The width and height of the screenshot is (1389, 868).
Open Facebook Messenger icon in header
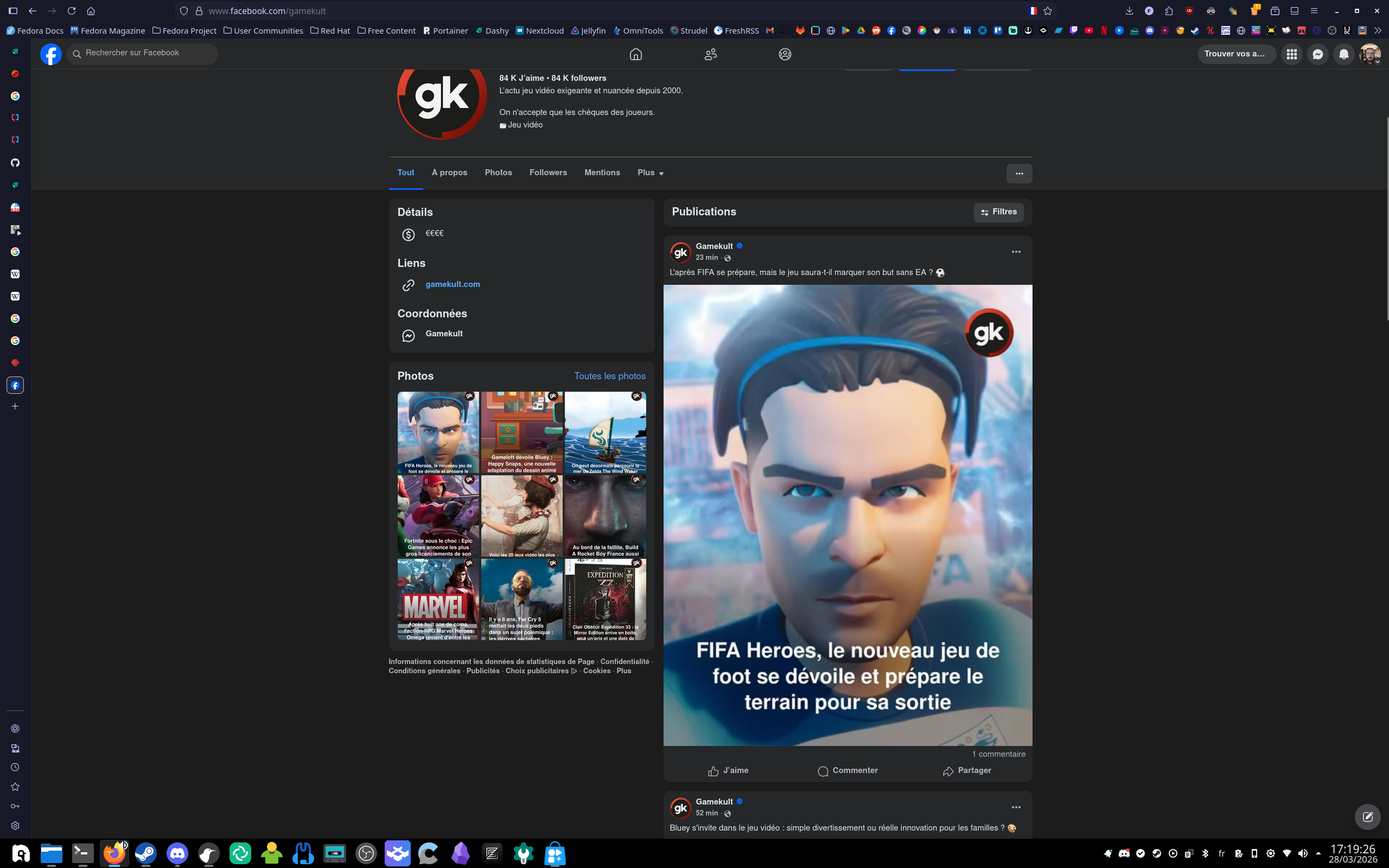pos(1317,54)
